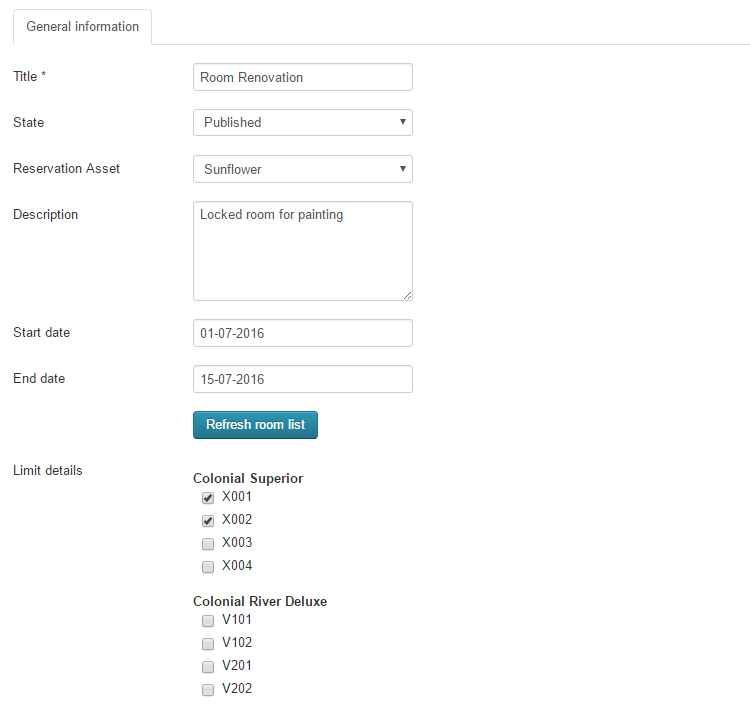Open the State dropdown showing Published
The image size is (750, 706).
tap(302, 122)
